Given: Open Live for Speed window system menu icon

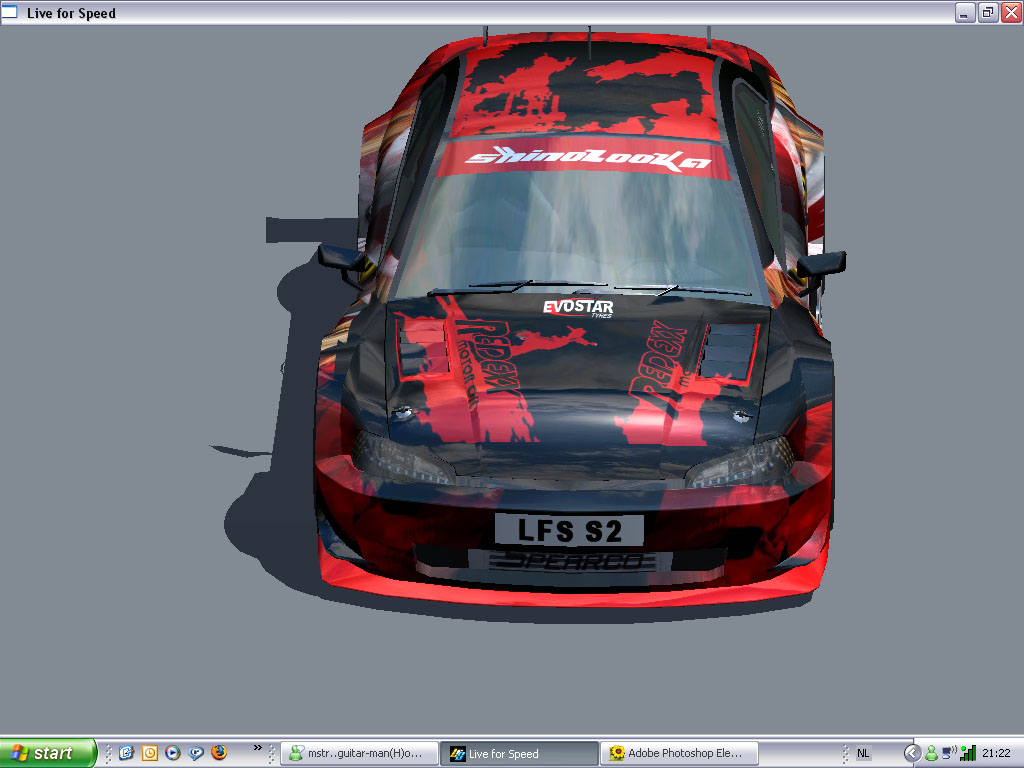Looking at the screenshot, I should (10, 12).
